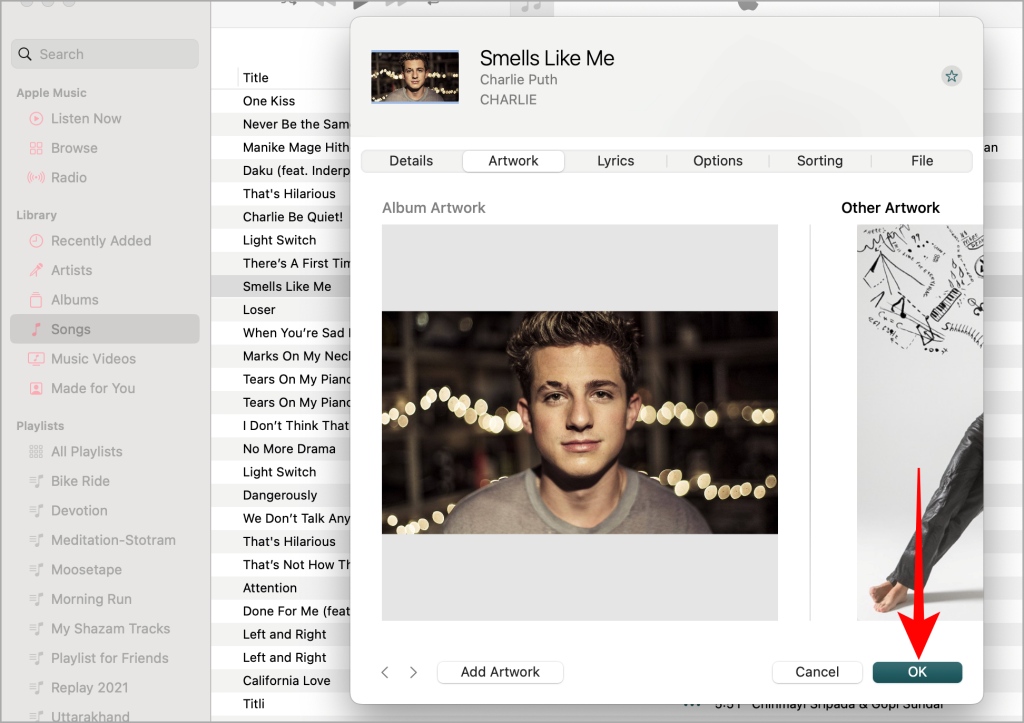
Task: Click the magnifier icon in Search
Action: pos(25,54)
